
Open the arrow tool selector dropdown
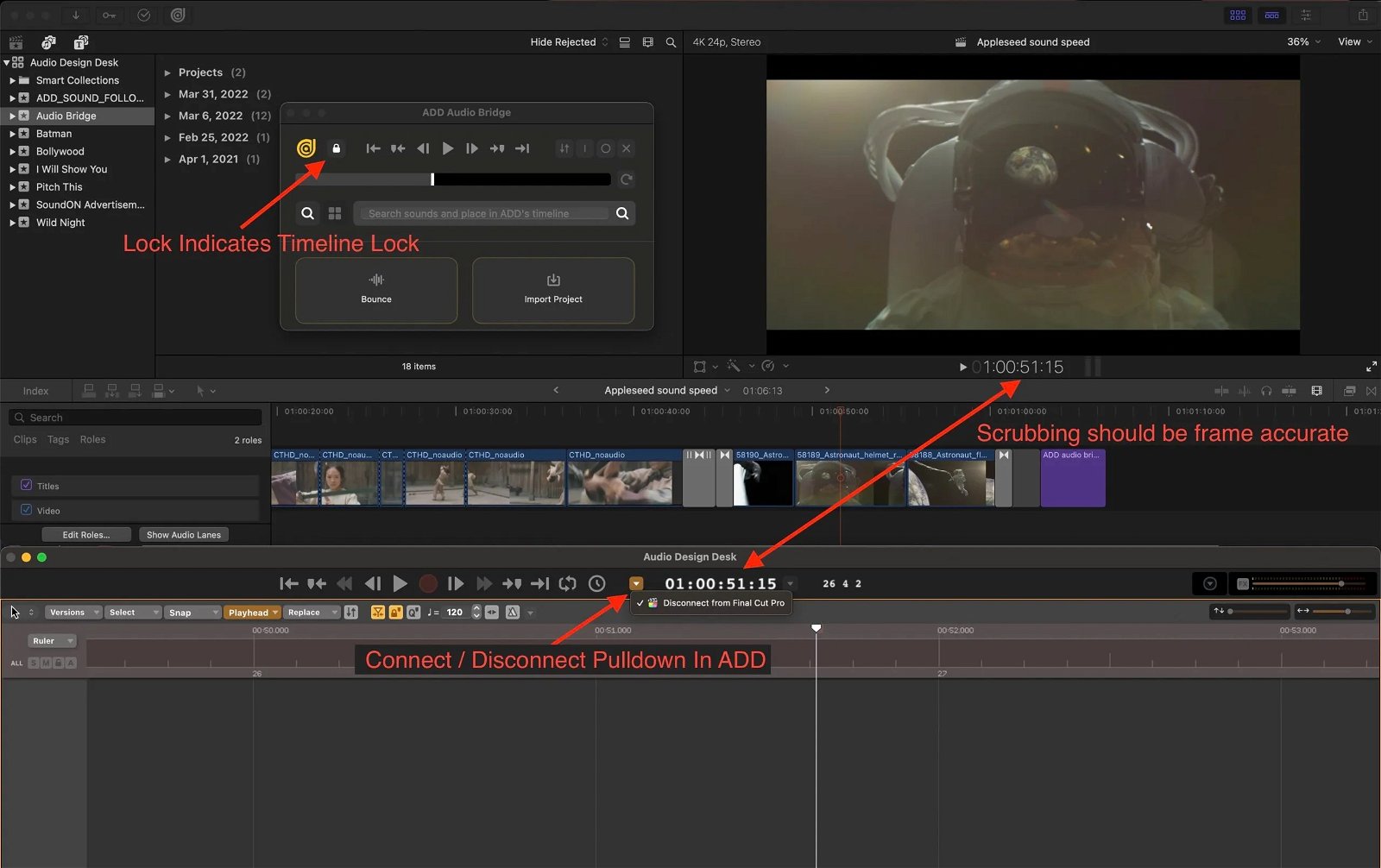(x=205, y=391)
